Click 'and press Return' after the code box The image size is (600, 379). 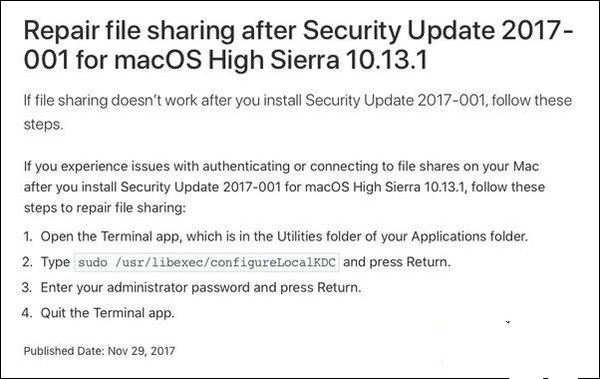(x=397, y=262)
